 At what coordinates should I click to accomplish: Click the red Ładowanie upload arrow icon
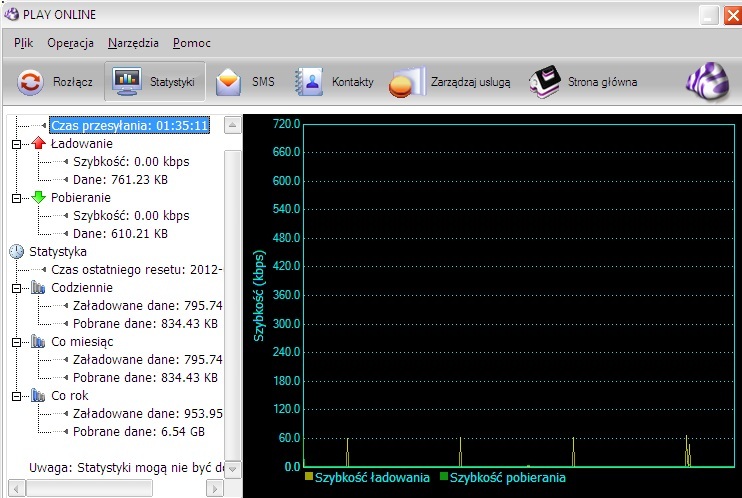tap(38, 143)
